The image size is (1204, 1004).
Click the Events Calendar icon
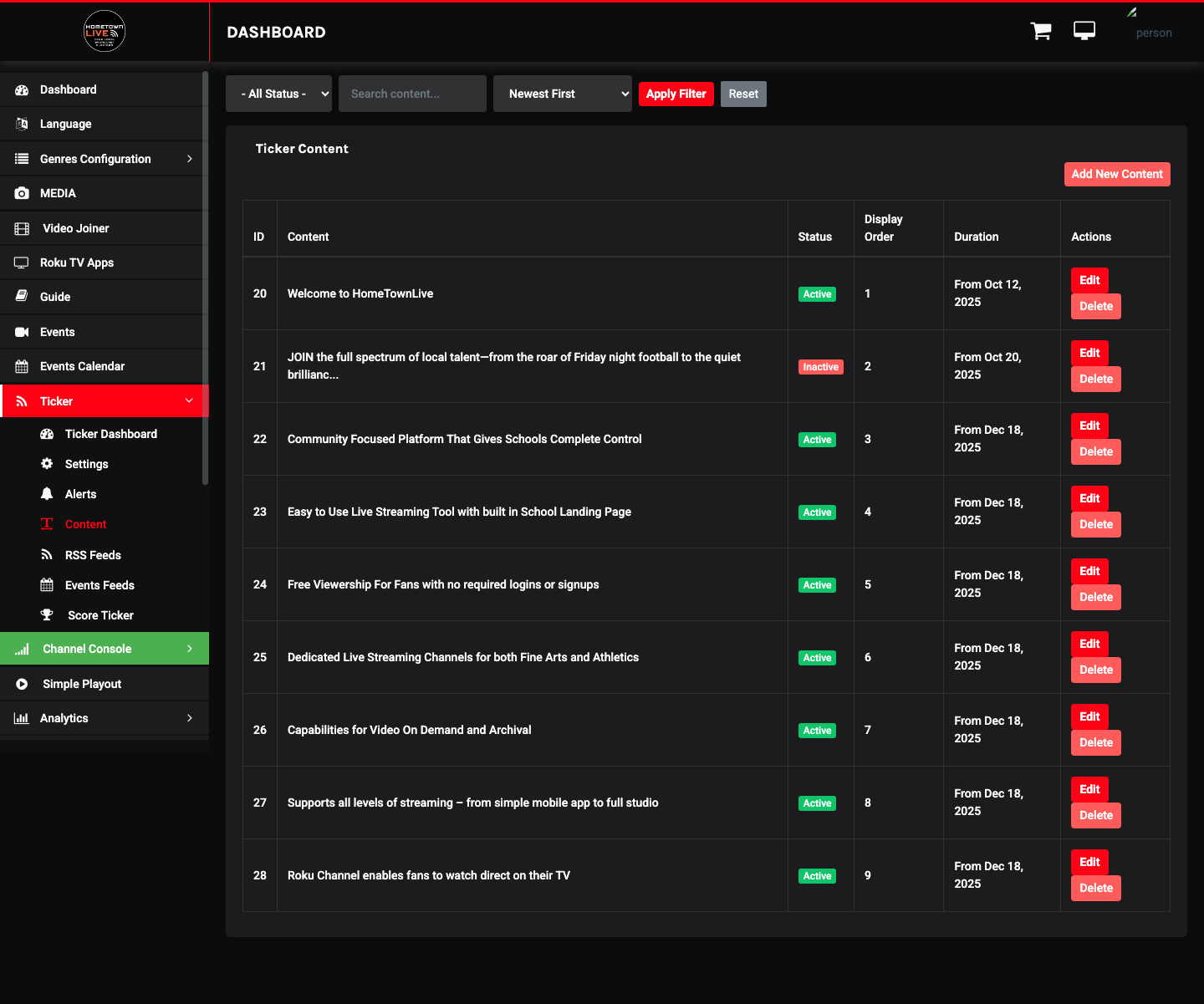[x=22, y=366]
